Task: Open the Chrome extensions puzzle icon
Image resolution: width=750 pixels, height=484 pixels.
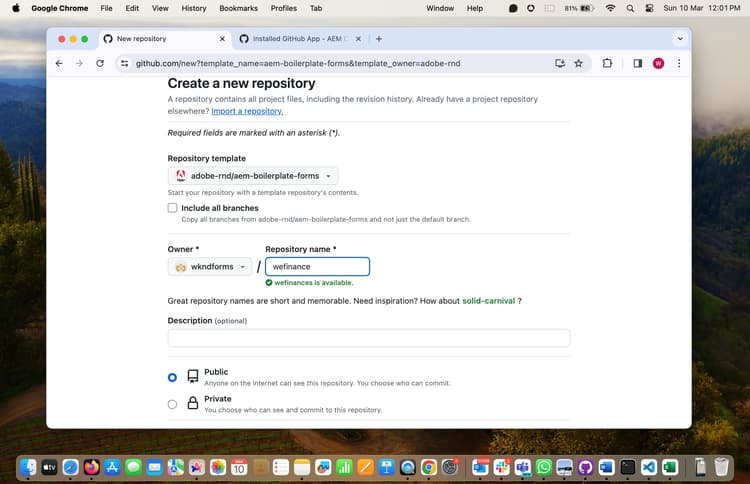Action: point(607,63)
